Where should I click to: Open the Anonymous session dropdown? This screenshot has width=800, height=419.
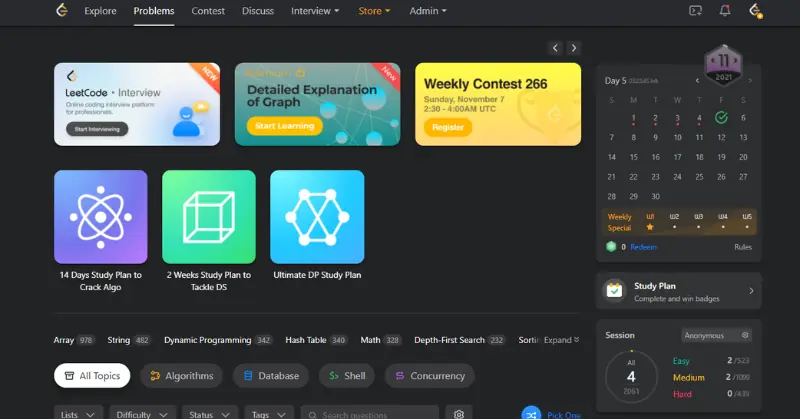(716, 335)
